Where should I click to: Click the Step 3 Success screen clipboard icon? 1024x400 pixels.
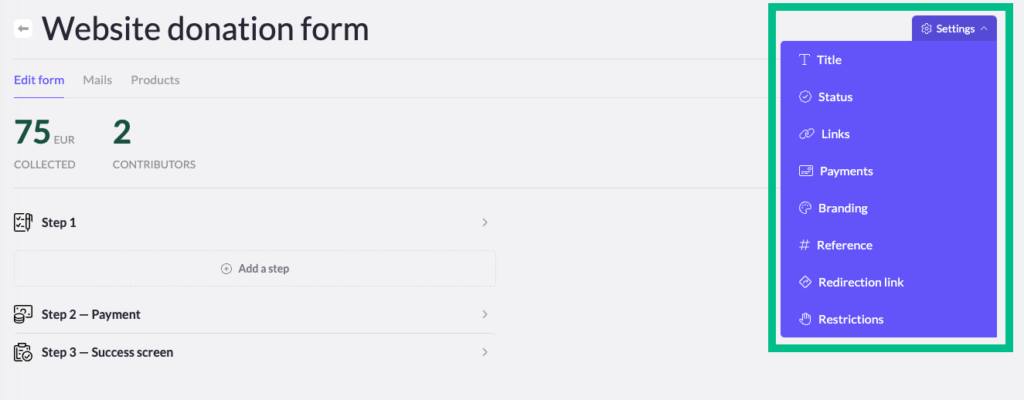(24, 352)
